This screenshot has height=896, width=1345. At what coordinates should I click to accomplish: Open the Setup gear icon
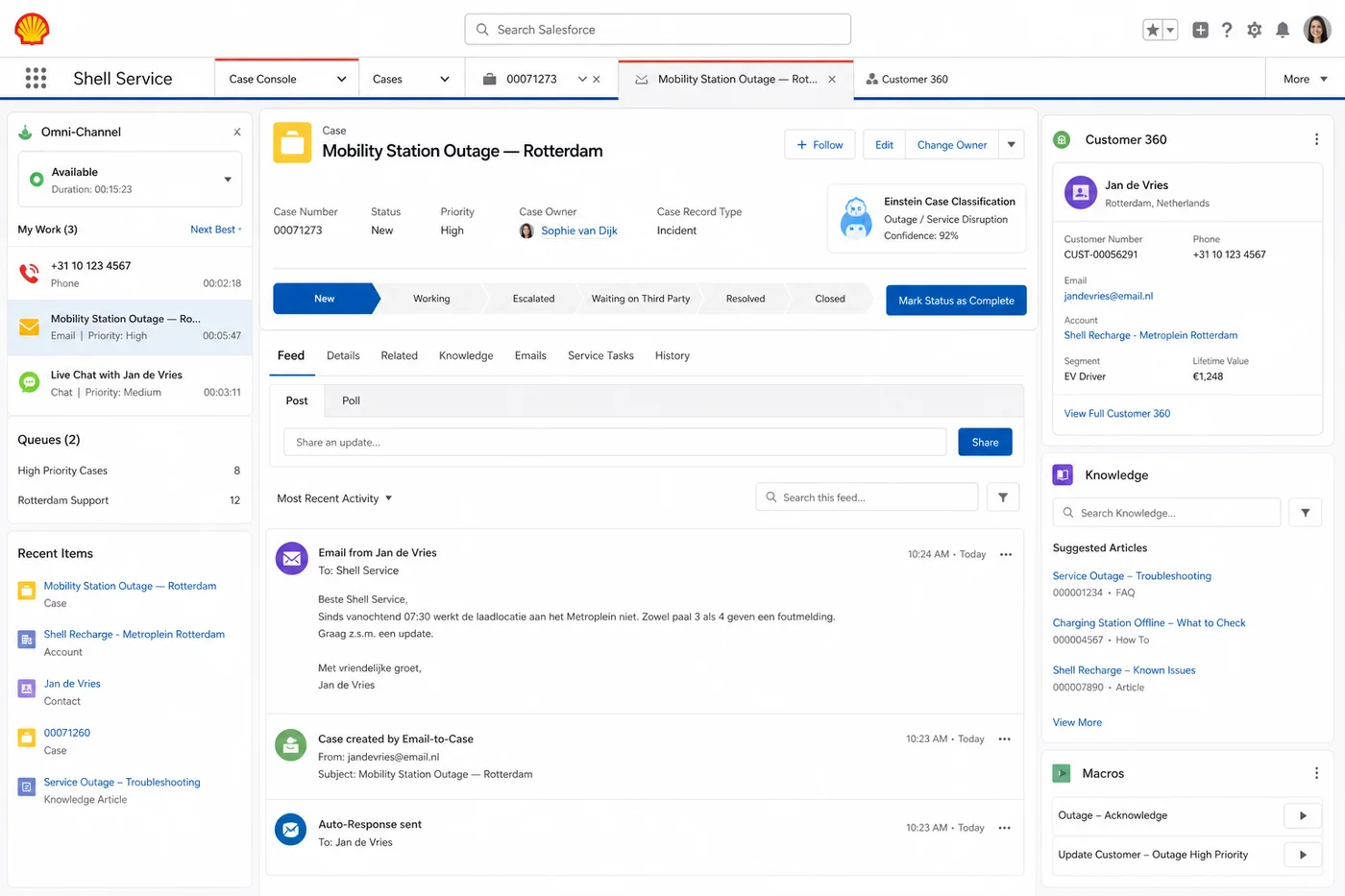pos(1254,30)
